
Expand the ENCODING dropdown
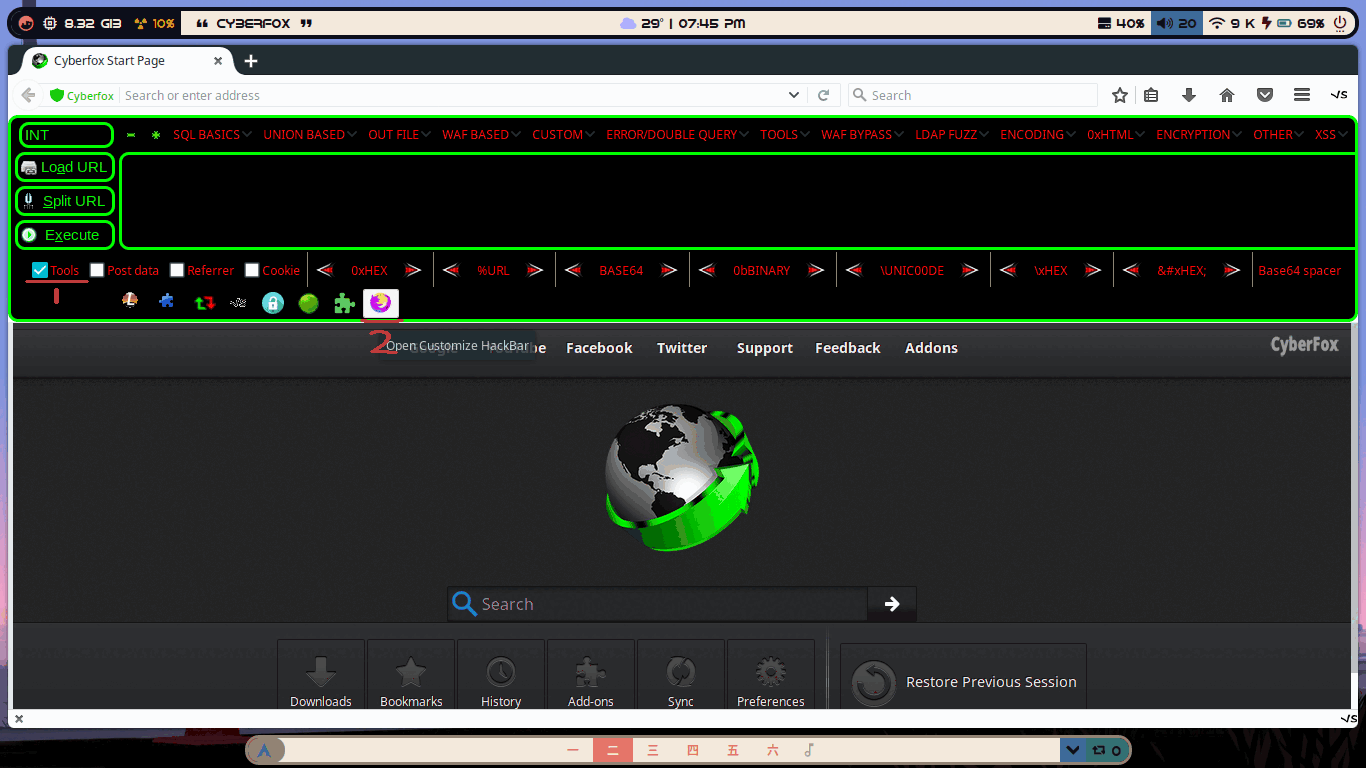tap(1038, 134)
